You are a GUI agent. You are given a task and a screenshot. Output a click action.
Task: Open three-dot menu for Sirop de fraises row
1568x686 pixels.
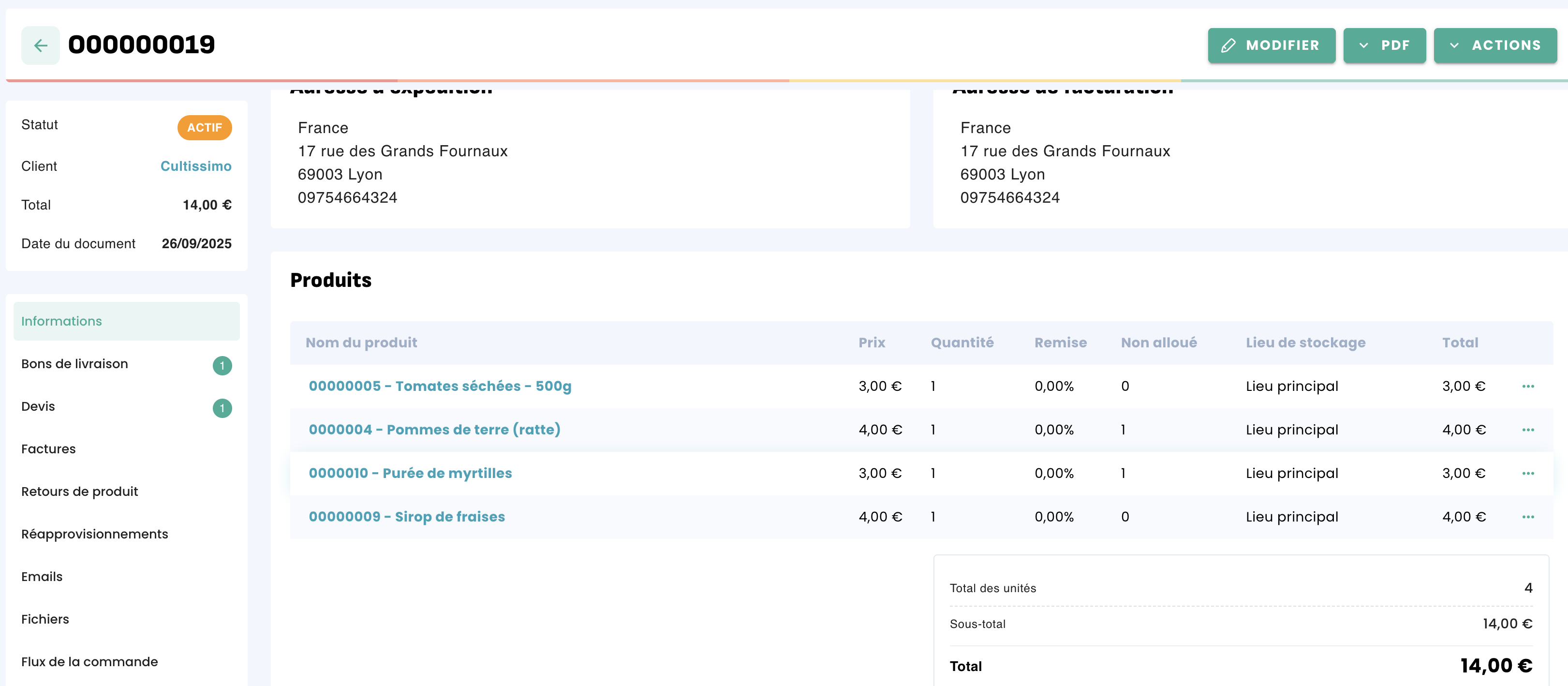pyautogui.click(x=1527, y=517)
